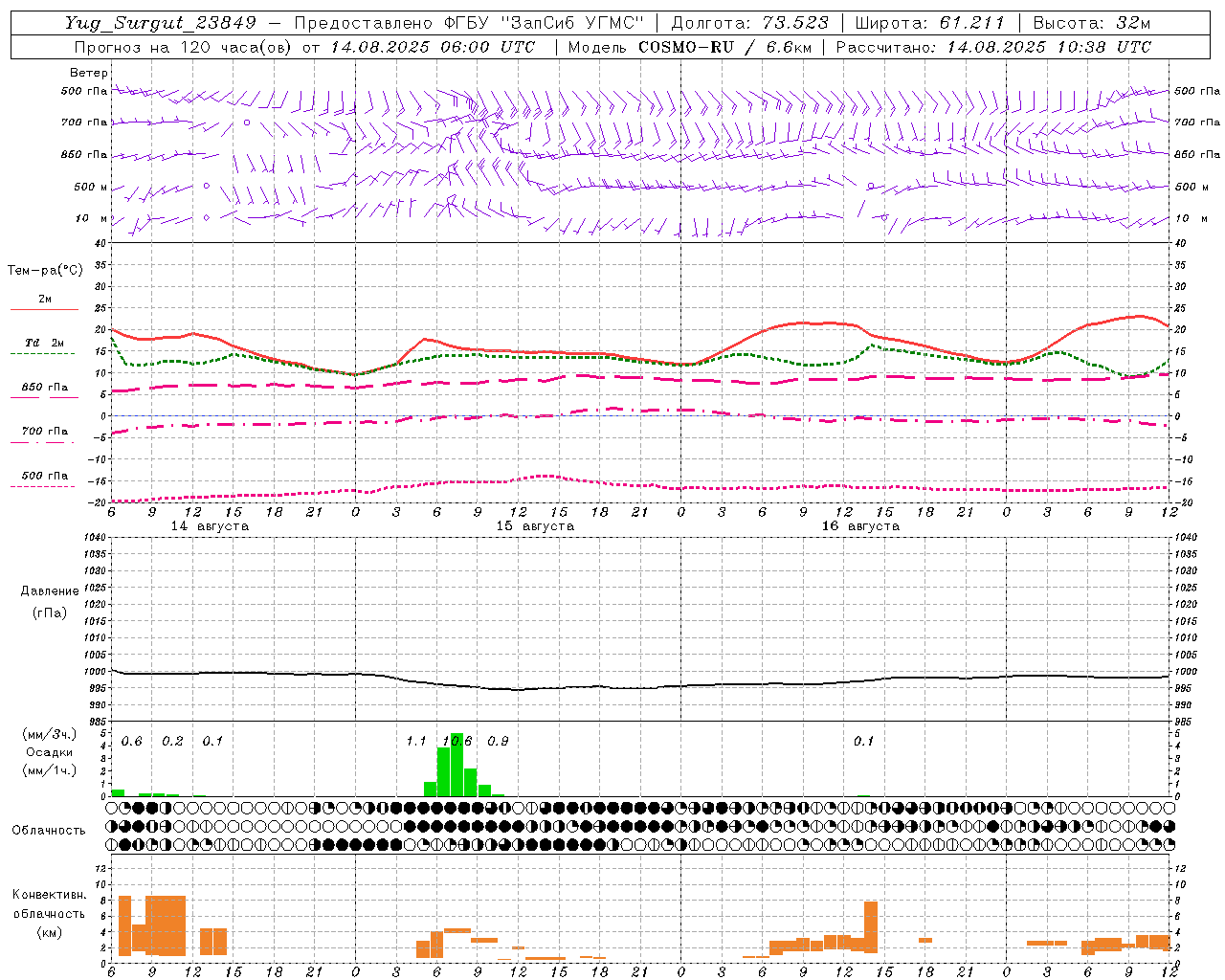Click the tallest green precipitation bar
The height and width of the screenshot is (980, 1225).
457,765
